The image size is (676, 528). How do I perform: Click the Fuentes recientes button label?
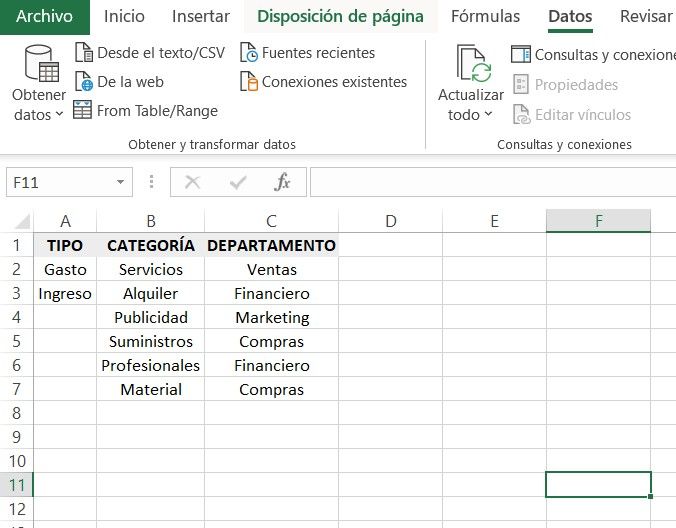pos(318,53)
